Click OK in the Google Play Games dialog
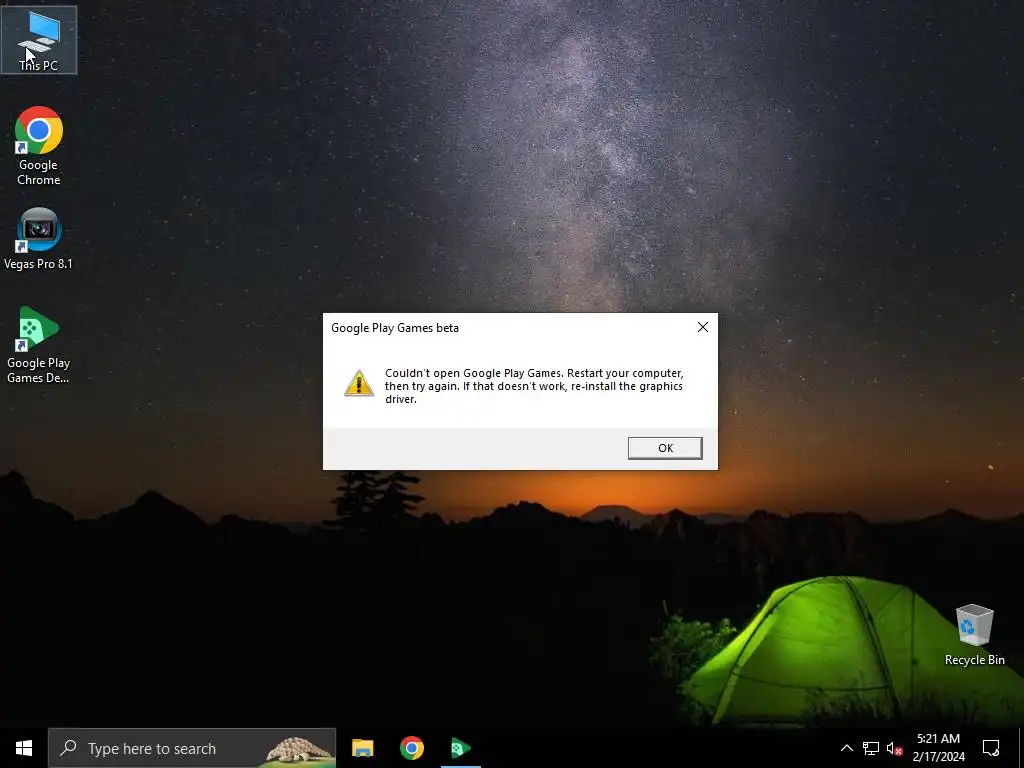 [x=665, y=448]
